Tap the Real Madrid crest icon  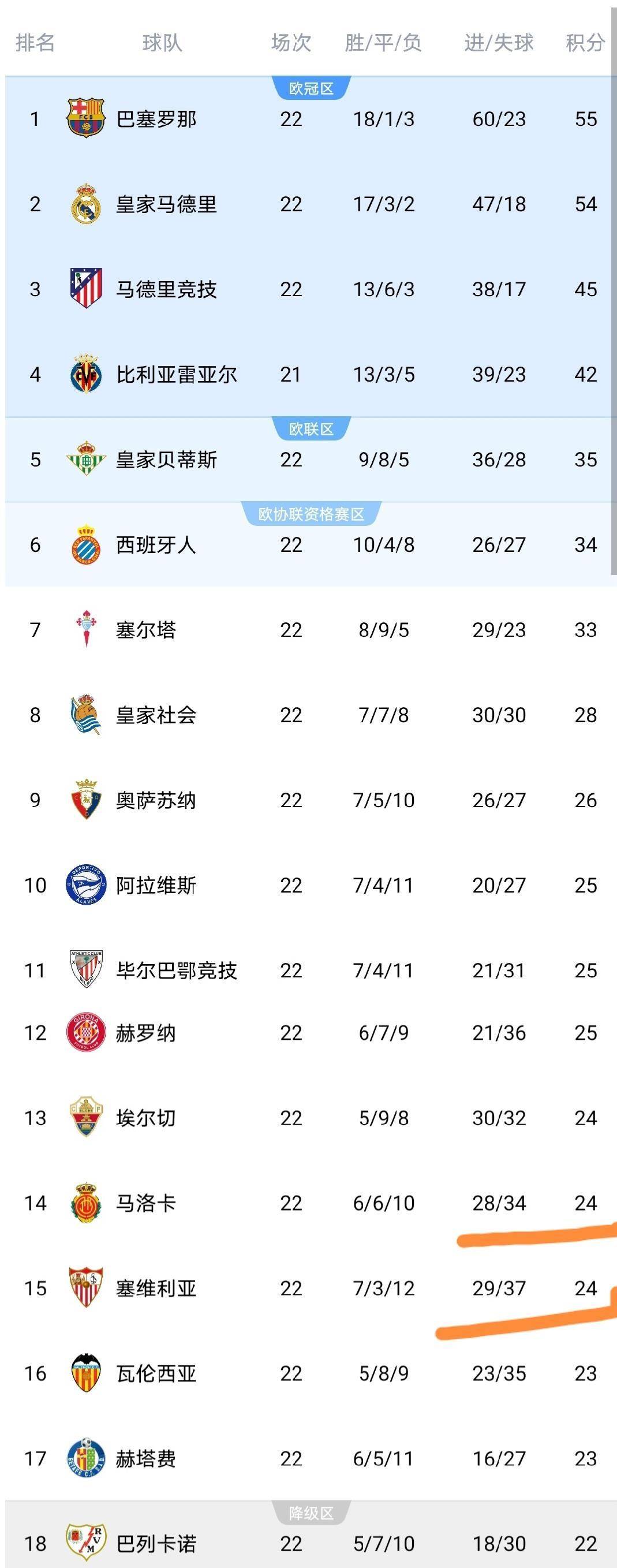point(86,203)
